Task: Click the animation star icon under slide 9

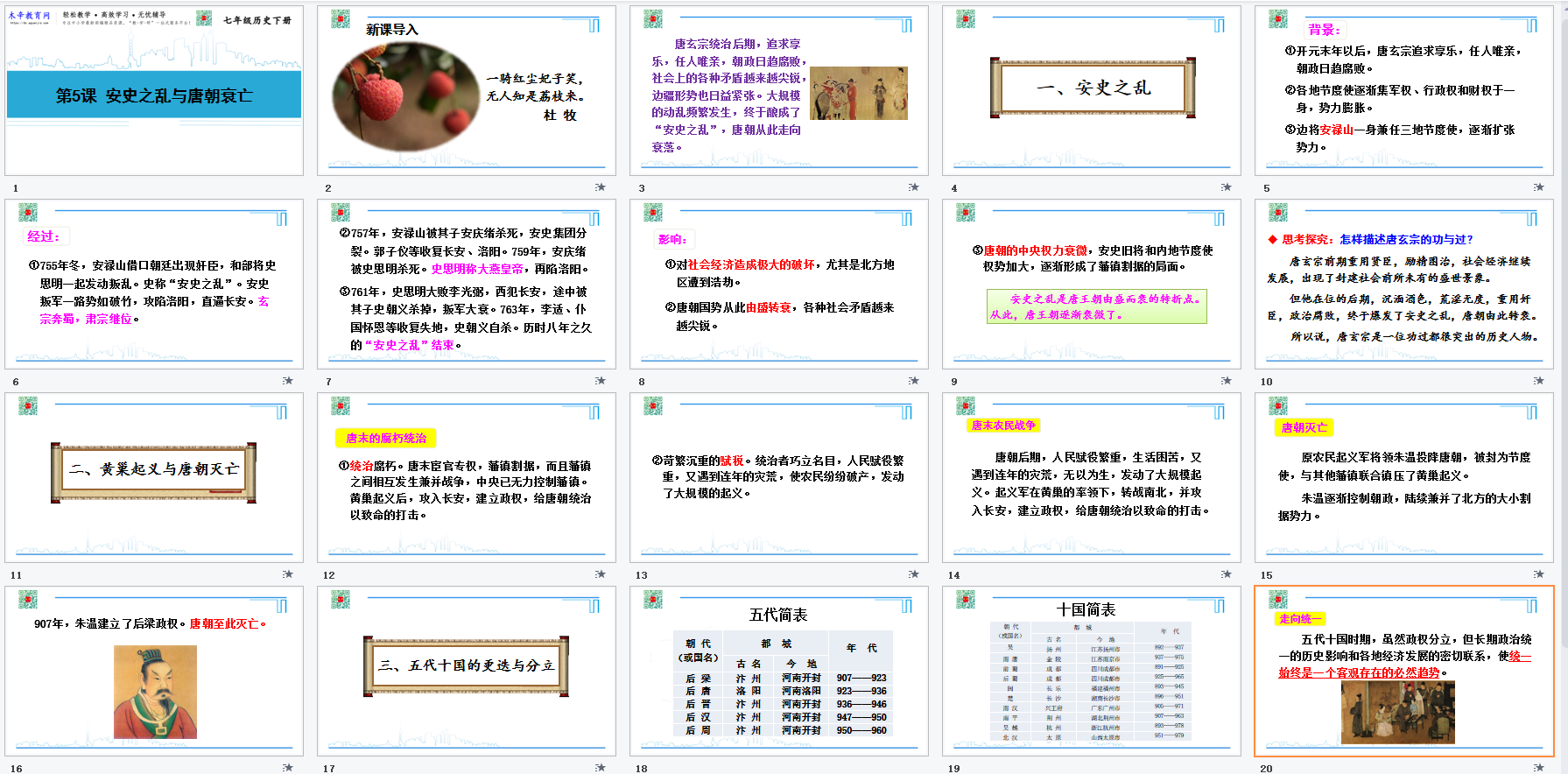Action: (x=1226, y=381)
